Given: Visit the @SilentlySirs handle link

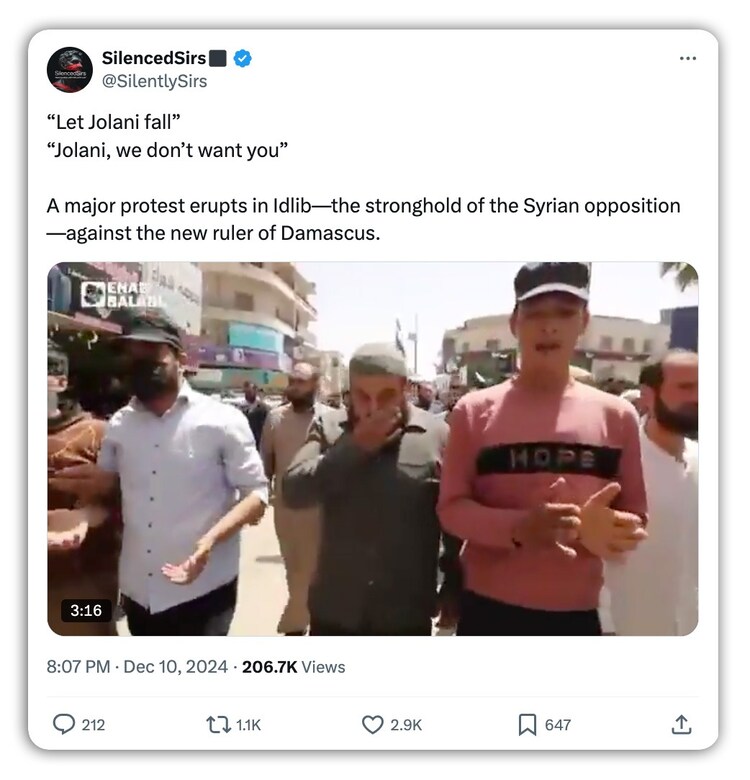Looking at the screenshot, I should click(154, 81).
